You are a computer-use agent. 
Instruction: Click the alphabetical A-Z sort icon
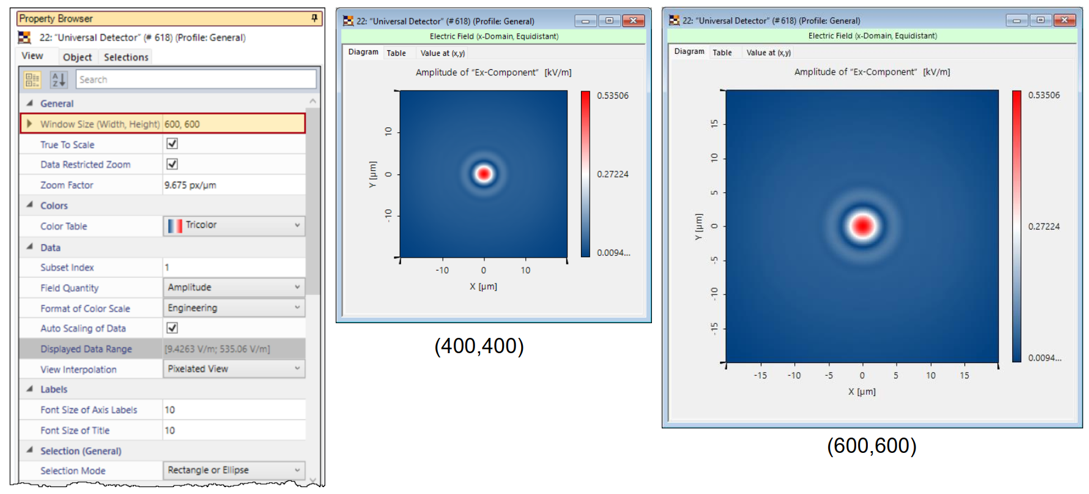coord(58,80)
